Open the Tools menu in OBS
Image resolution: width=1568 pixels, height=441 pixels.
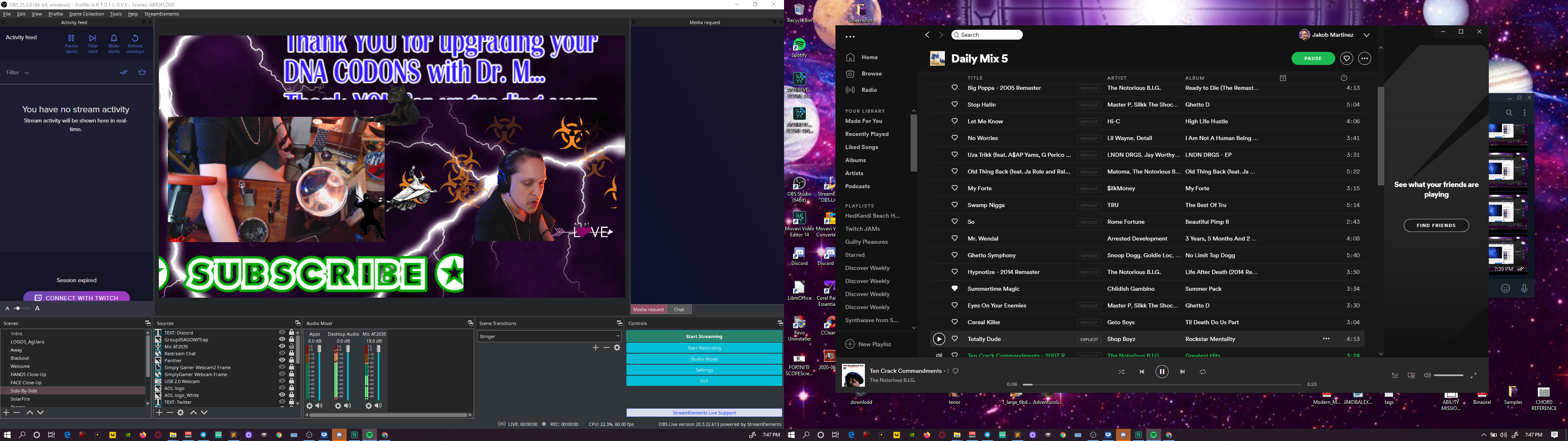pyautogui.click(x=116, y=14)
